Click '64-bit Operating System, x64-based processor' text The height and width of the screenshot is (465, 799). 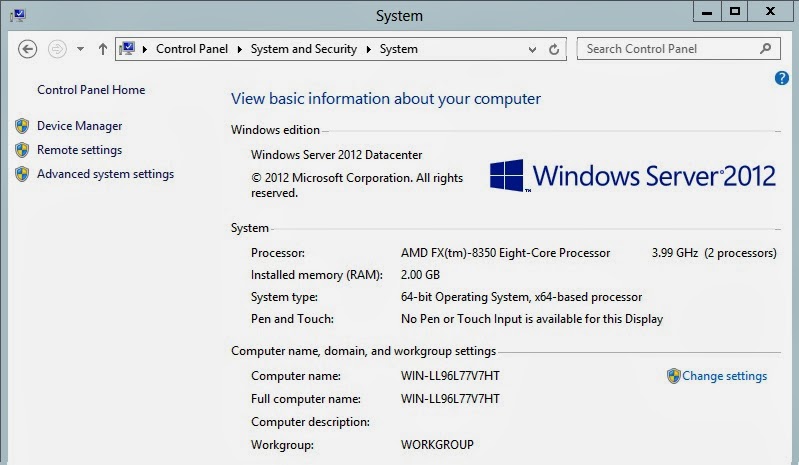pos(521,297)
